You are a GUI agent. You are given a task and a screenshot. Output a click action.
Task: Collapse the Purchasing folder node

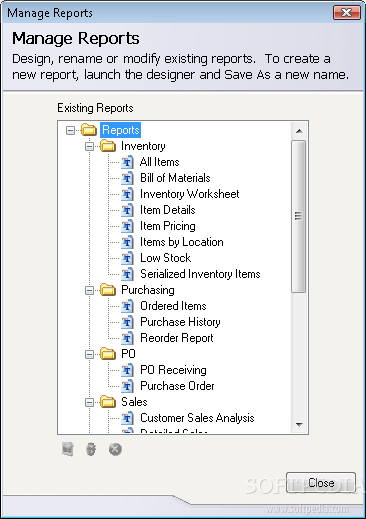pos(89,290)
